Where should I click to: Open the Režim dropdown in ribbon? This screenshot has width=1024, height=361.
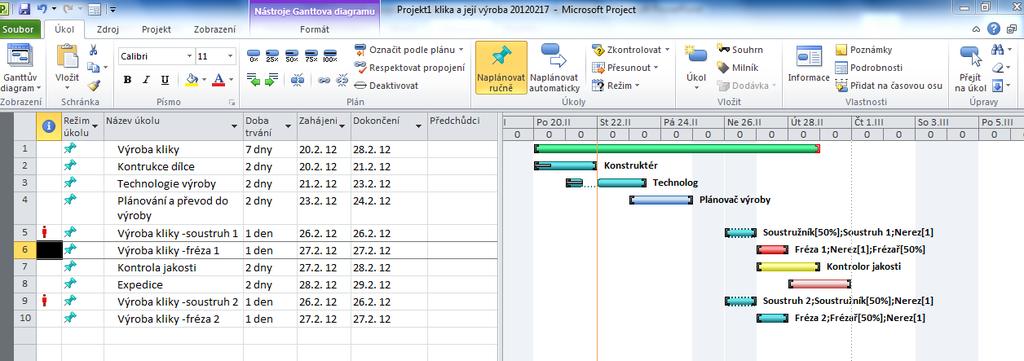click(x=615, y=86)
